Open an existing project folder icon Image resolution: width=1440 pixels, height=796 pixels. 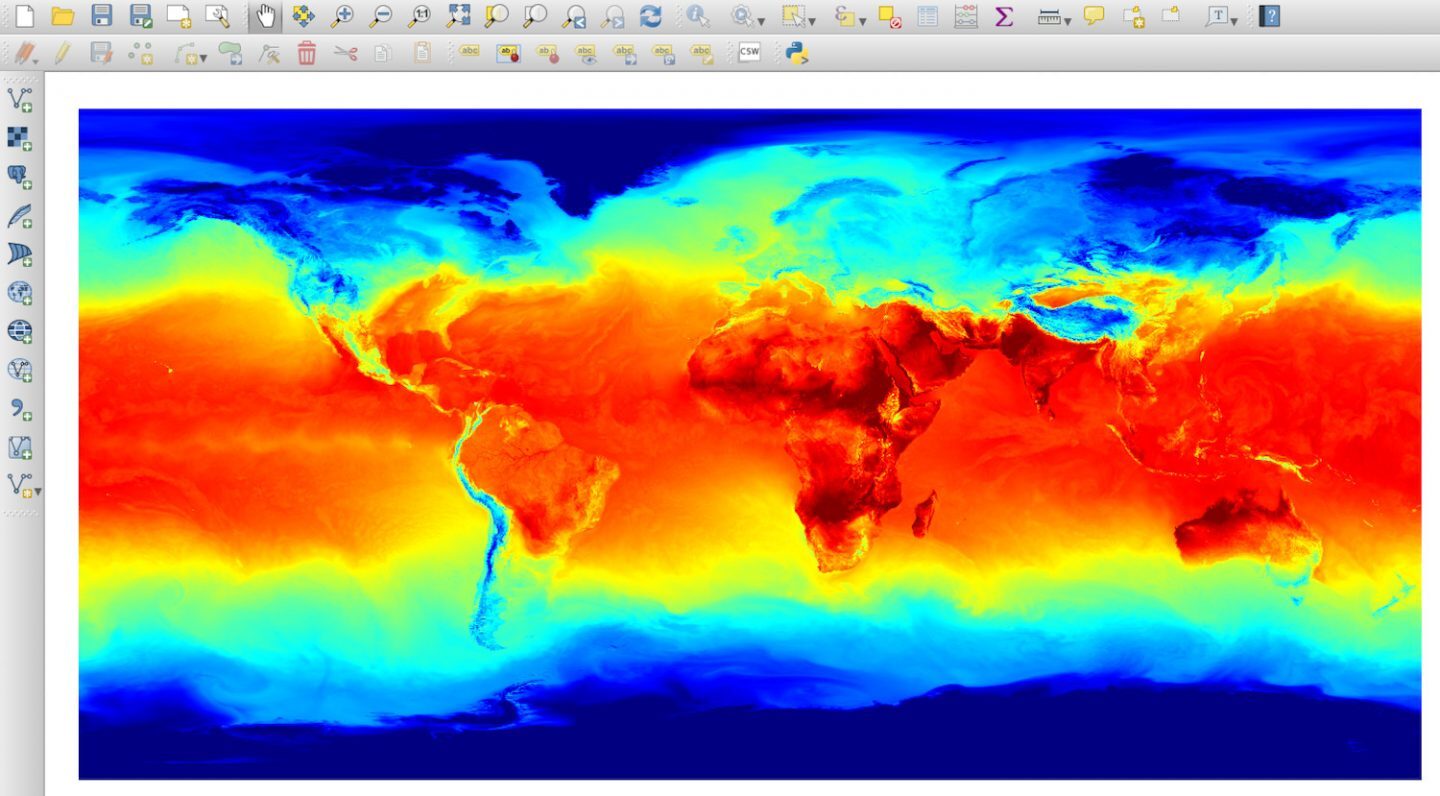(63, 16)
